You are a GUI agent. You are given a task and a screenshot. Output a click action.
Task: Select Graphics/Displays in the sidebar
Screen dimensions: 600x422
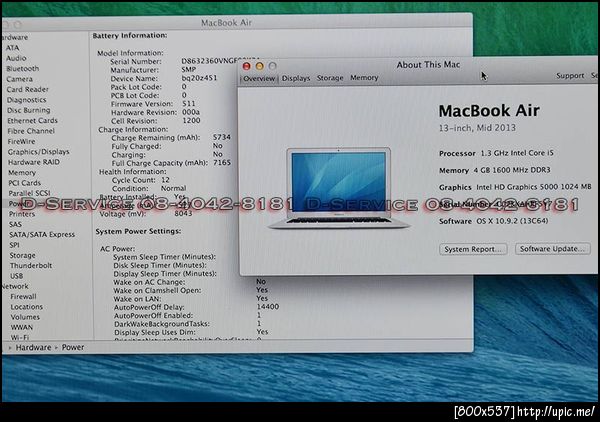39,152
